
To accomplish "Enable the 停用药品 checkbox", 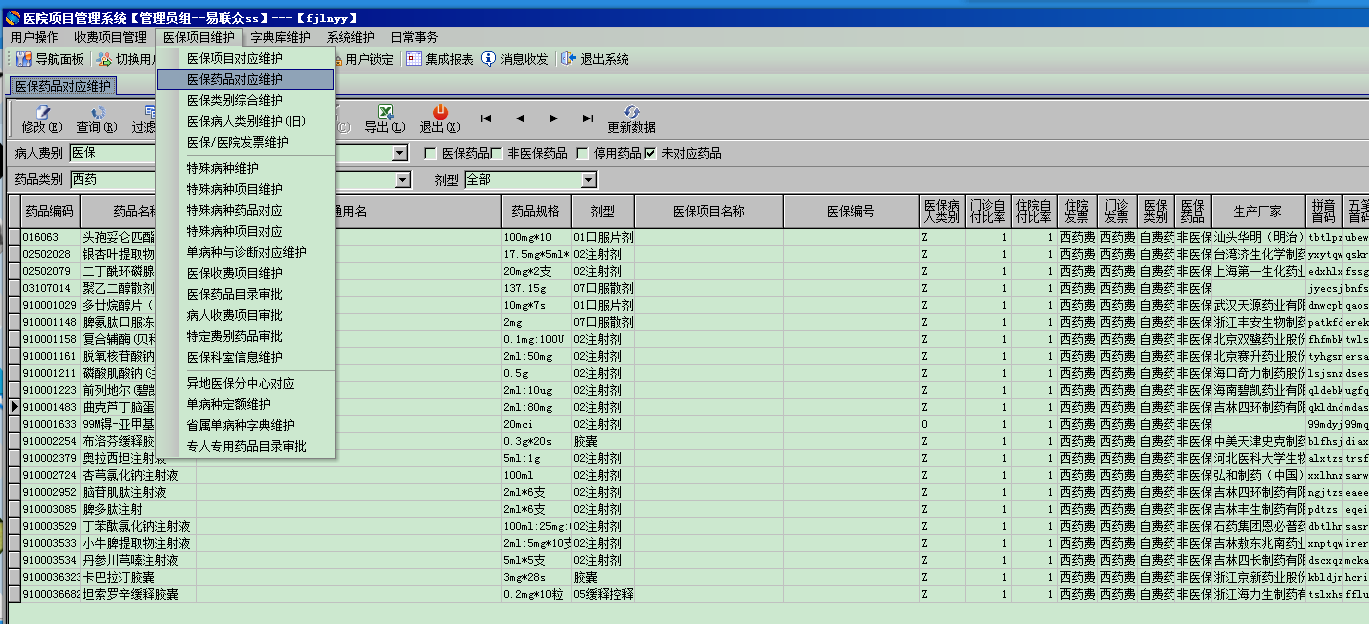I will click(x=583, y=153).
